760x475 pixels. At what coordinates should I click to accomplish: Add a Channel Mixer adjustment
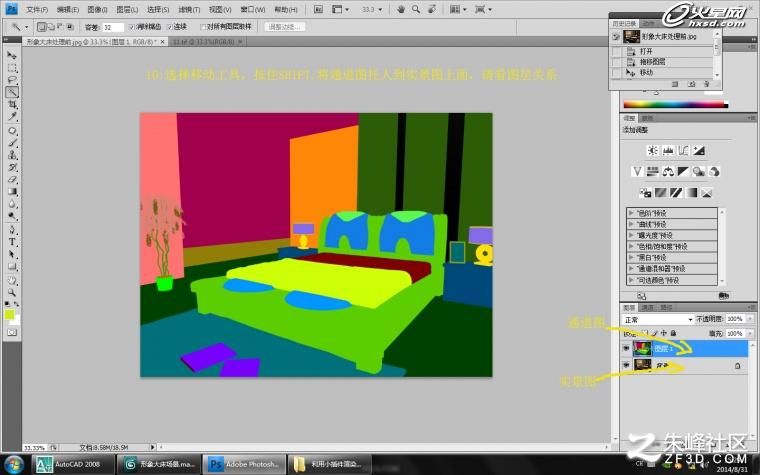[x=714, y=171]
